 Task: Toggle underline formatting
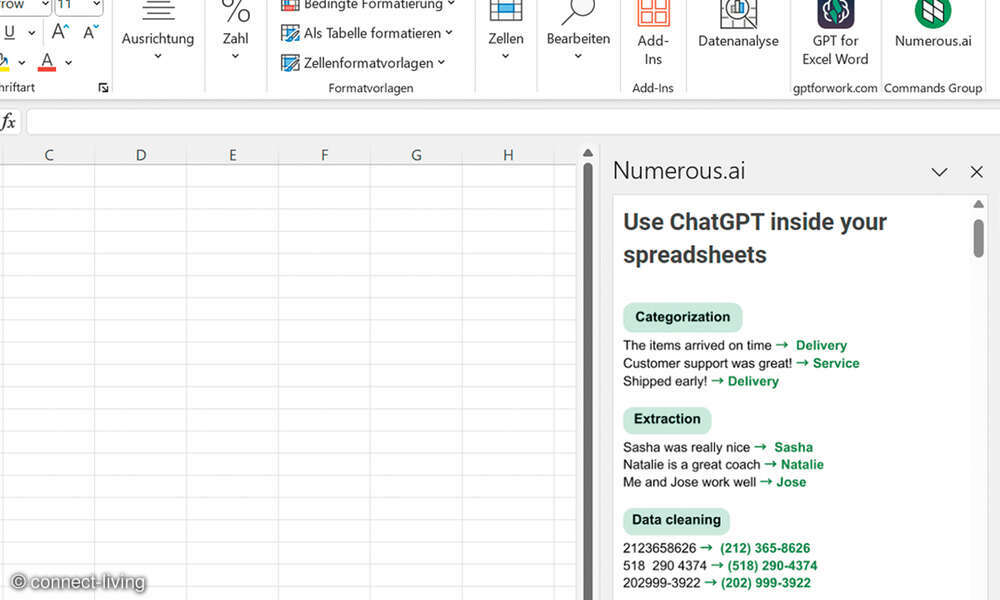[8, 31]
